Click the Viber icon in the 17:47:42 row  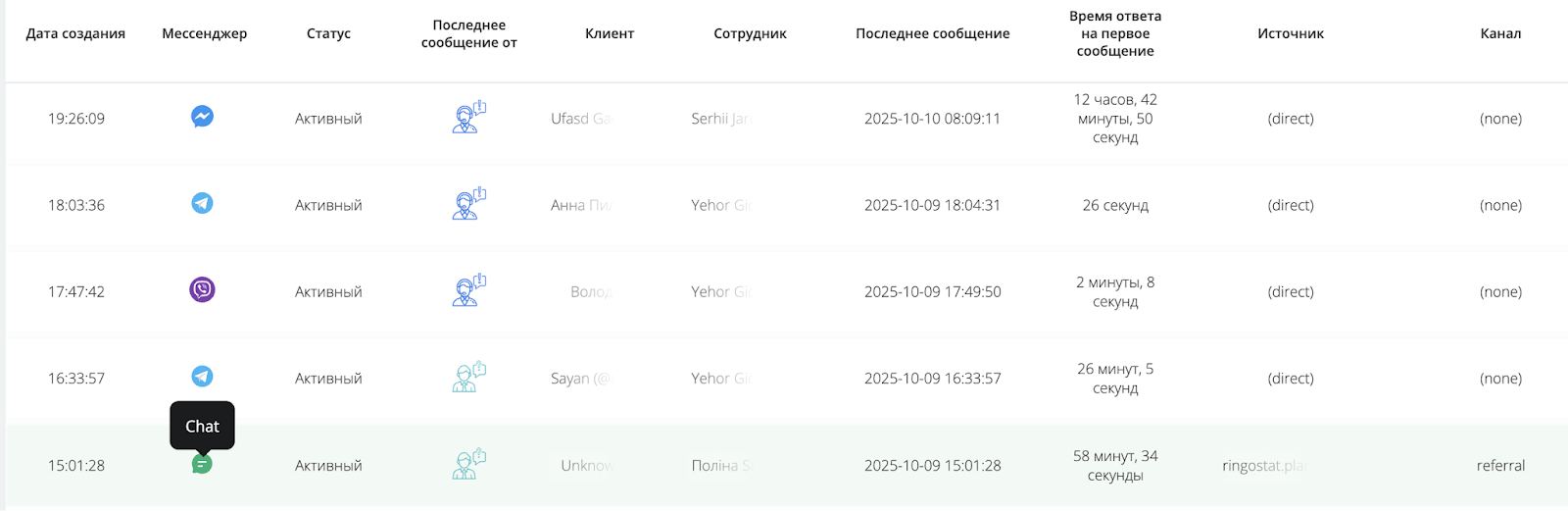(202, 289)
